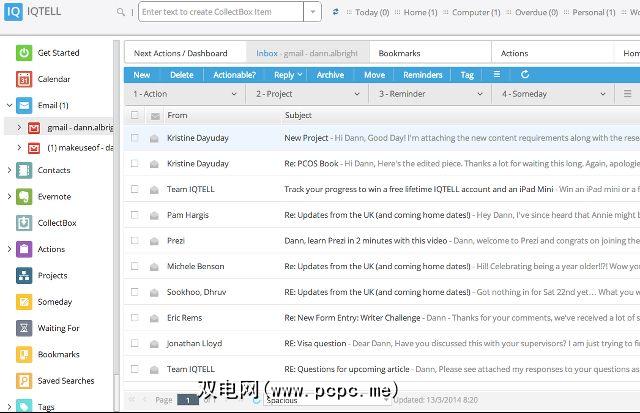Click the Move button
Image resolution: width=640 pixels, height=413 pixels.
click(x=374, y=75)
